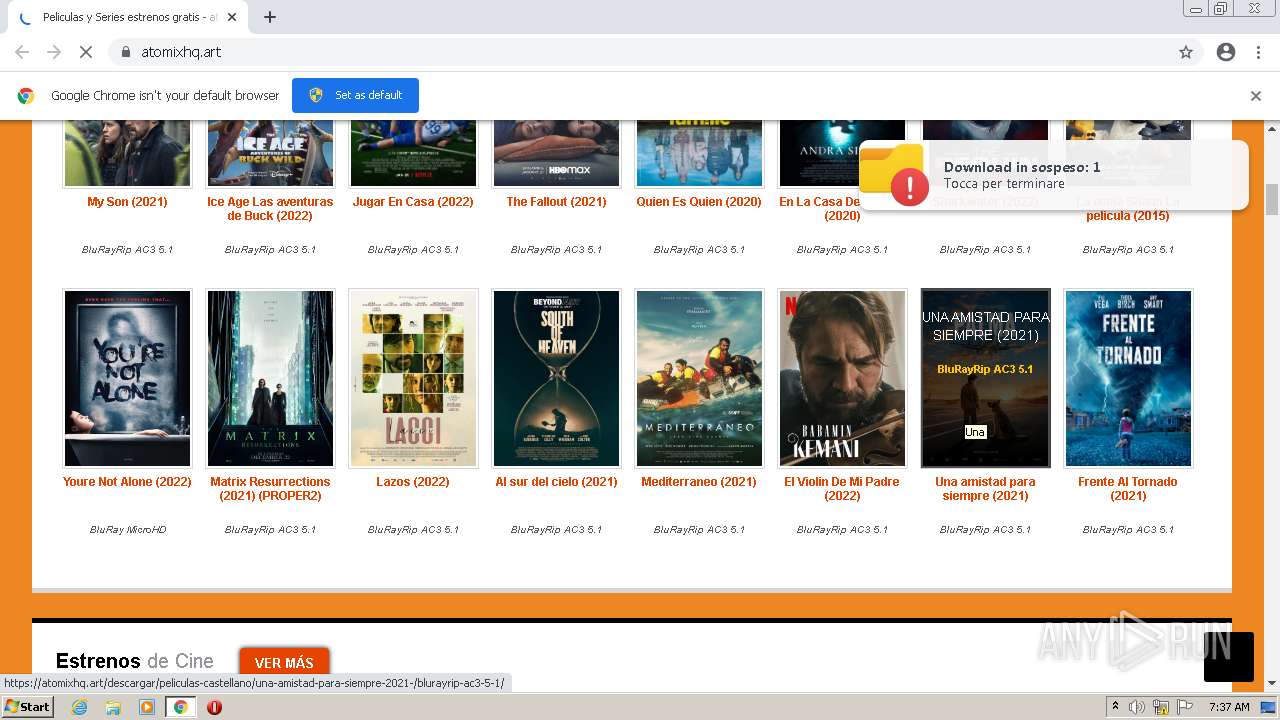Bookmark this page with star icon
Screen dimensions: 1280x720
(x=1186, y=52)
